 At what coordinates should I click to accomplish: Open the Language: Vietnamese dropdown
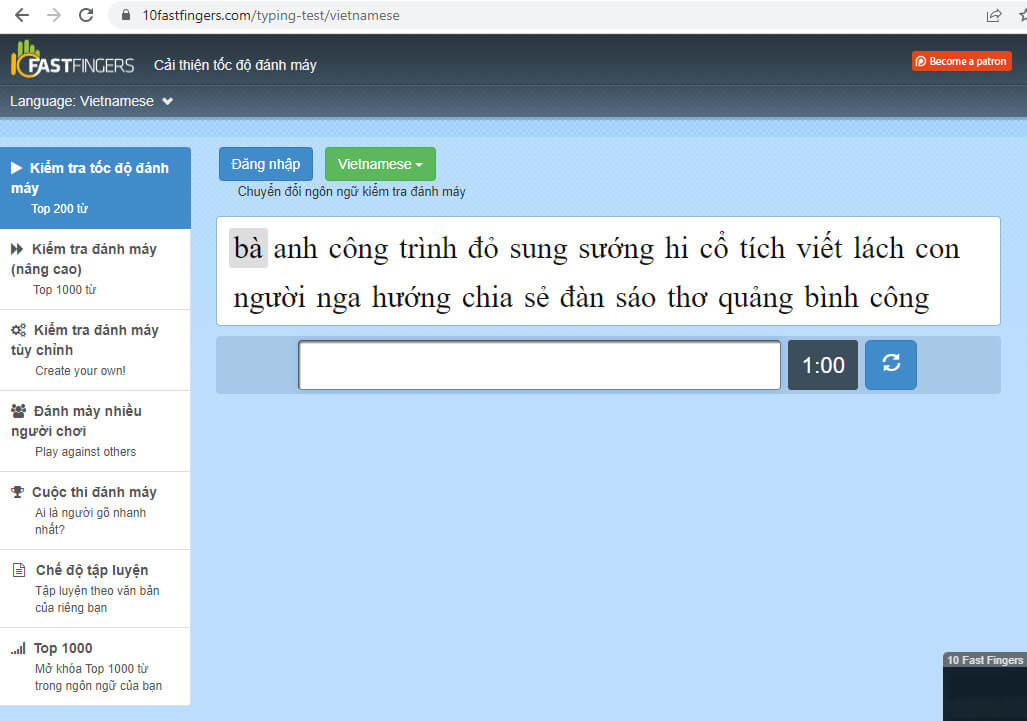(92, 102)
